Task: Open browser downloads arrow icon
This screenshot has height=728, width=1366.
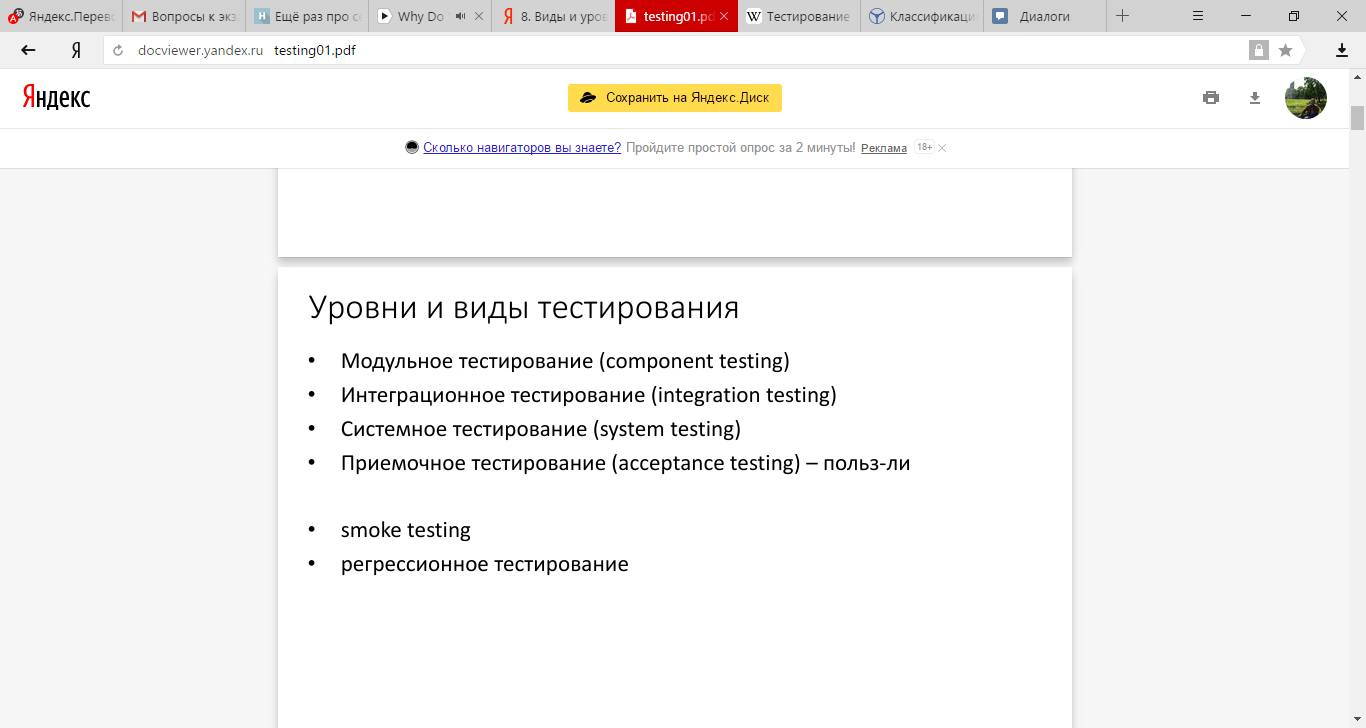Action: 1342,50
